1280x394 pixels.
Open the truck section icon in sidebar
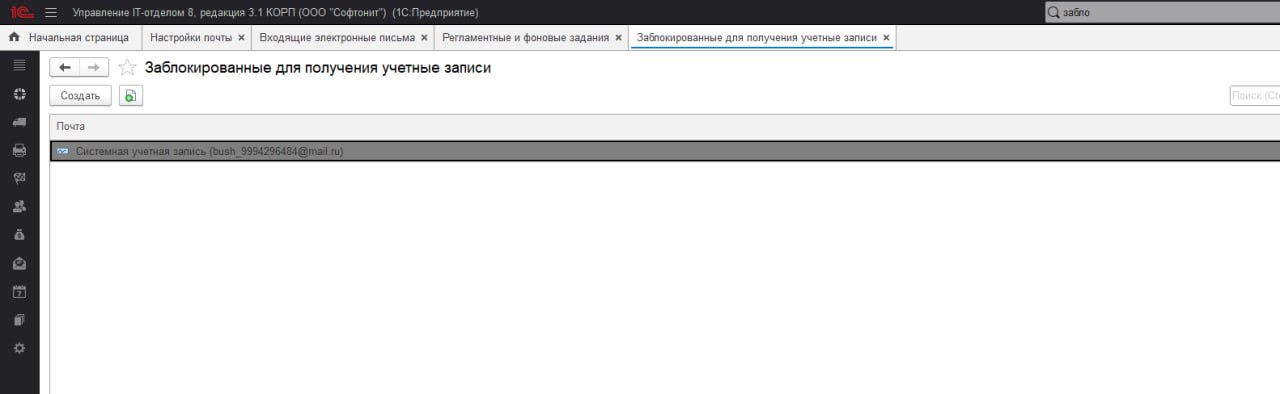[x=19, y=122]
